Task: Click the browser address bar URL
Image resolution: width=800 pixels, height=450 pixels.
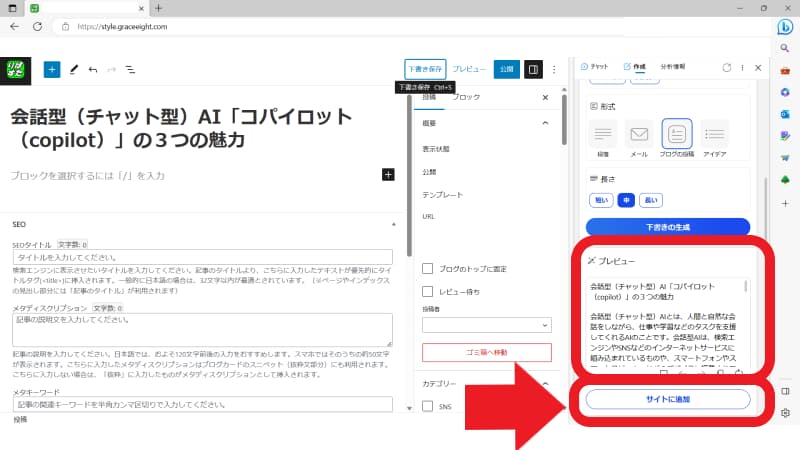Action: (x=122, y=27)
